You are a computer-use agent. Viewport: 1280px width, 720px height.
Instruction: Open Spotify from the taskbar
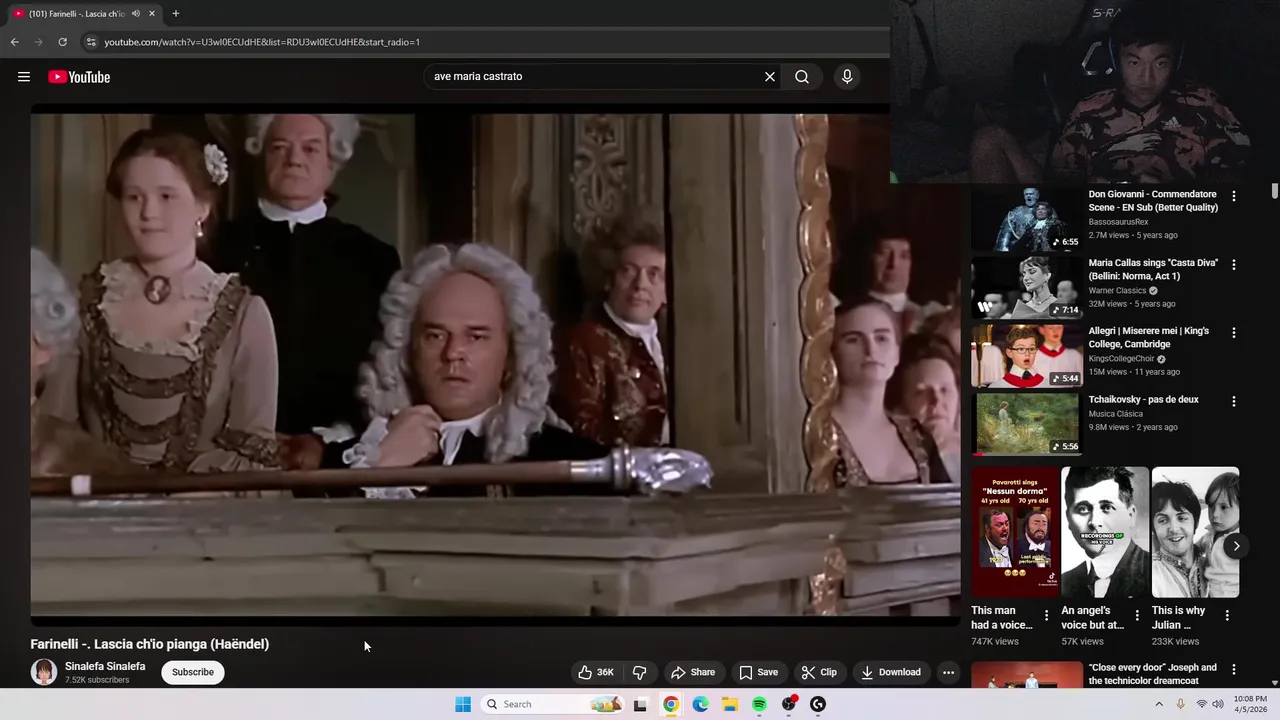(x=759, y=704)
